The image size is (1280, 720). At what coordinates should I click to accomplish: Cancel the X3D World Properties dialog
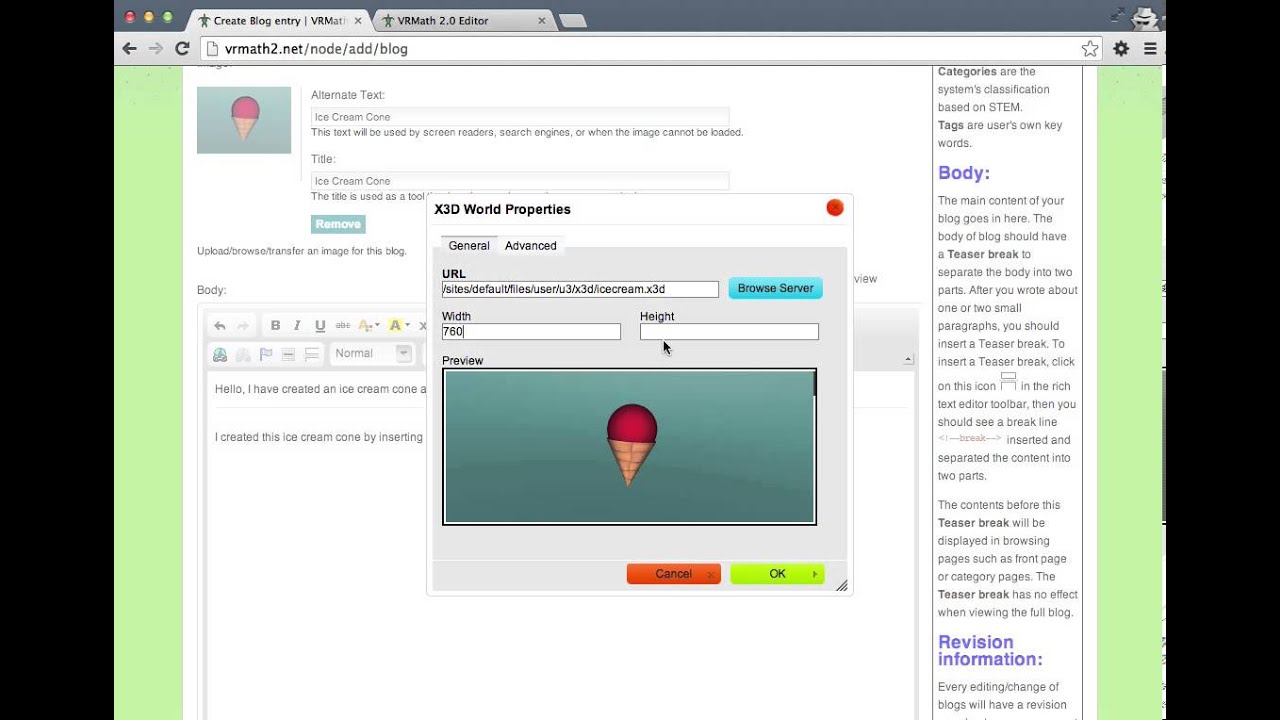673,574
